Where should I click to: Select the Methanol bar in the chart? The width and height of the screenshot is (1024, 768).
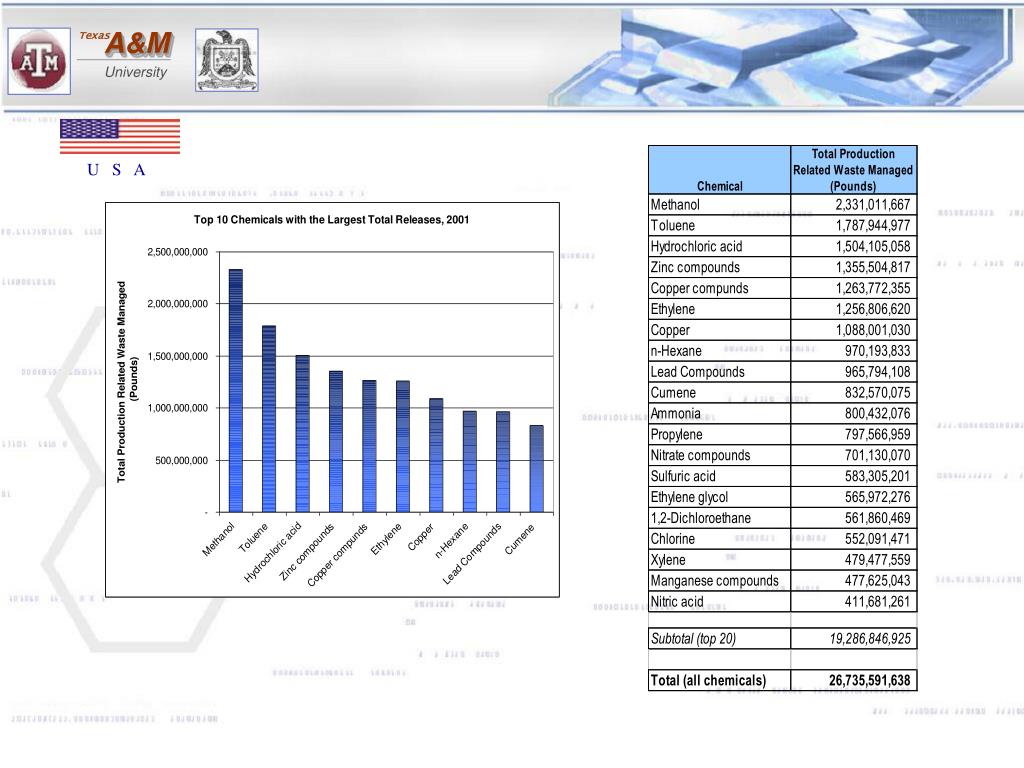pyautogui.click(x=236, y=391)
